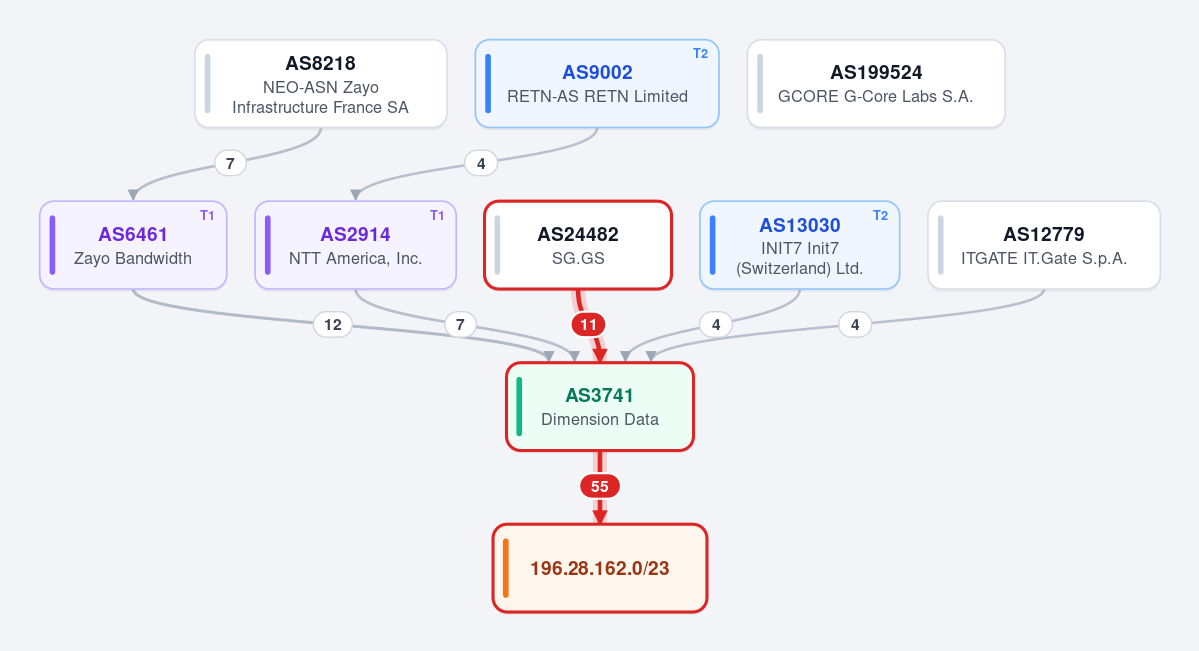Select the AS3741 Dimension Data node
This screenshot has height=651, width=1199.
(x=600, y=407)
